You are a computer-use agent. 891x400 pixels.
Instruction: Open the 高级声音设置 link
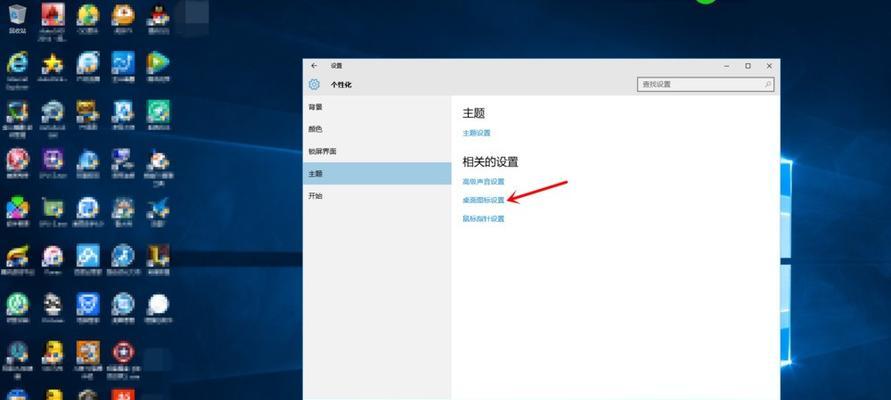click(x=484, y=182)
